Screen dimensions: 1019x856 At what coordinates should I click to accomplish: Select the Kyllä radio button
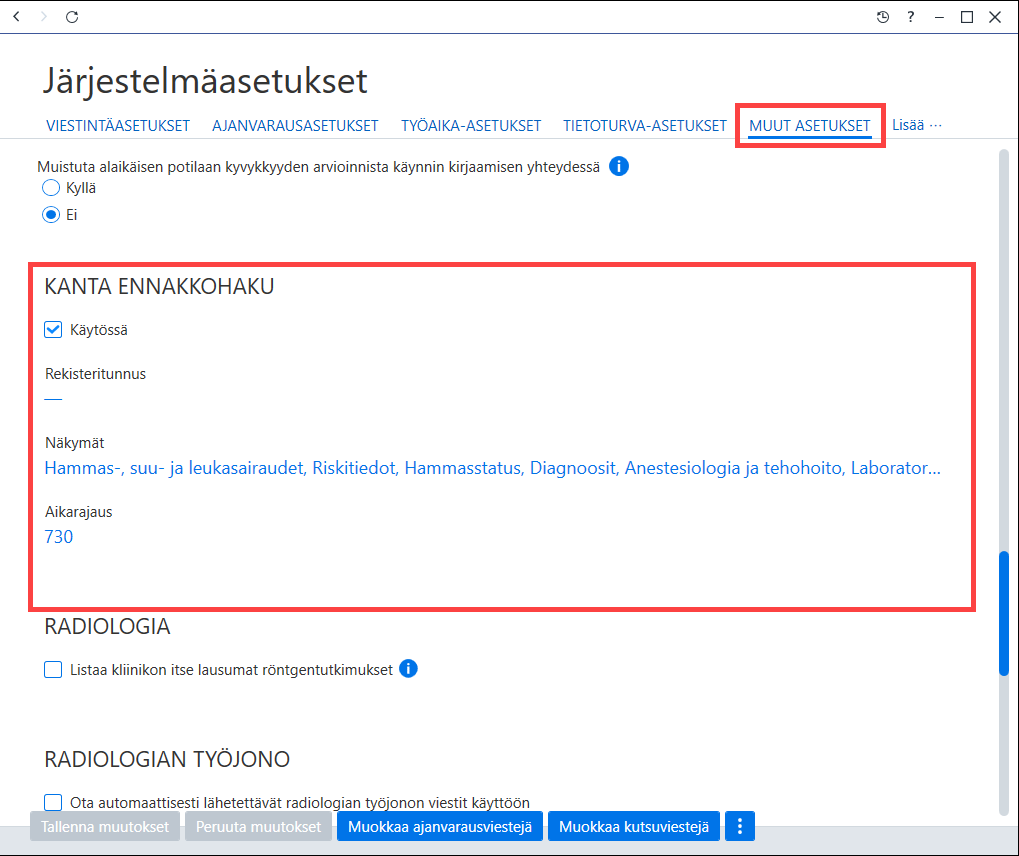[x=51, y=188]
